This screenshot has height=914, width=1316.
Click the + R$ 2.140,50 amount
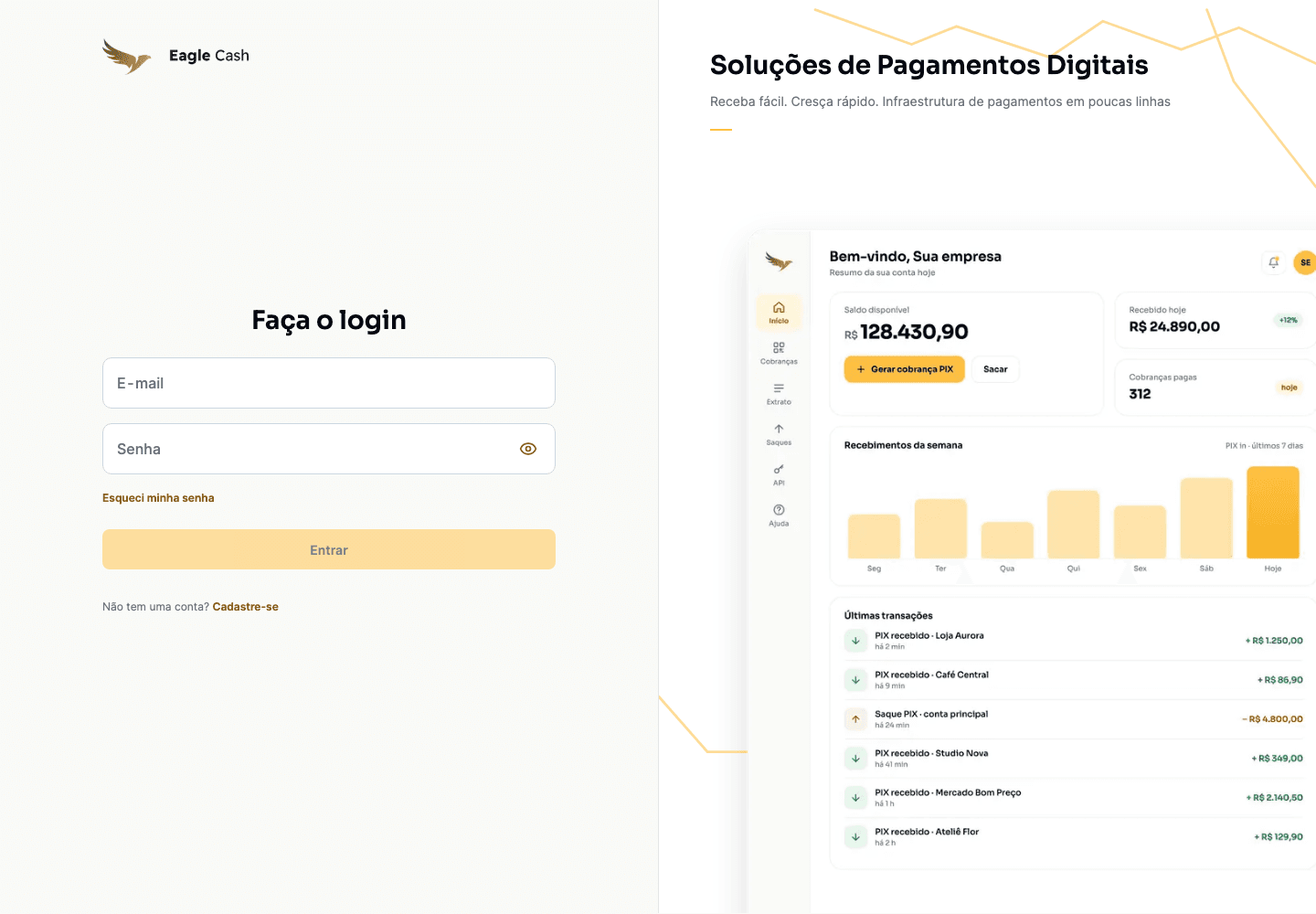pos(1275,798)
